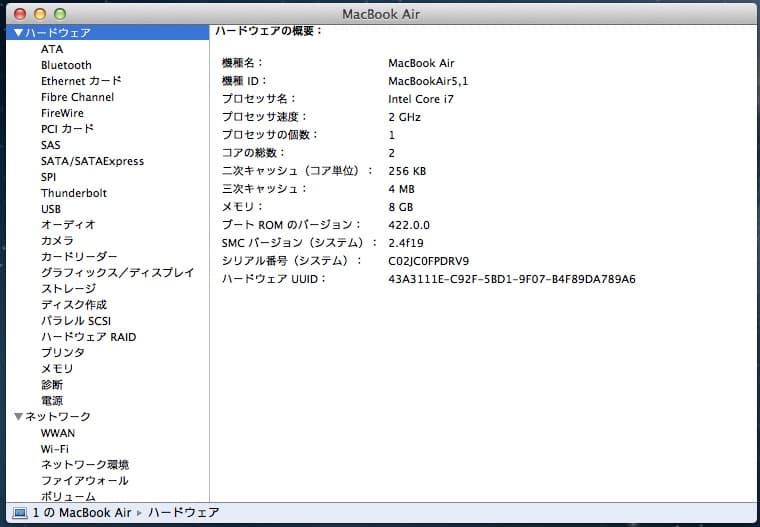Select ATA in the sidebar
Screen dimensions: 760x527
52,49
